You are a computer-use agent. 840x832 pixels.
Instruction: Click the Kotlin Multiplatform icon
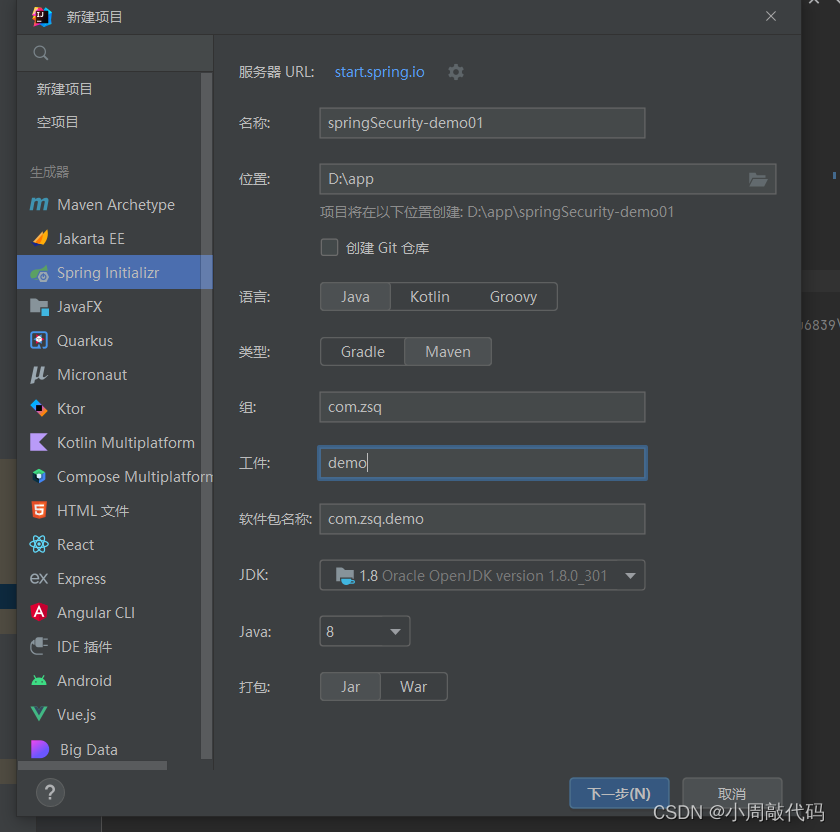coord(39,442)
